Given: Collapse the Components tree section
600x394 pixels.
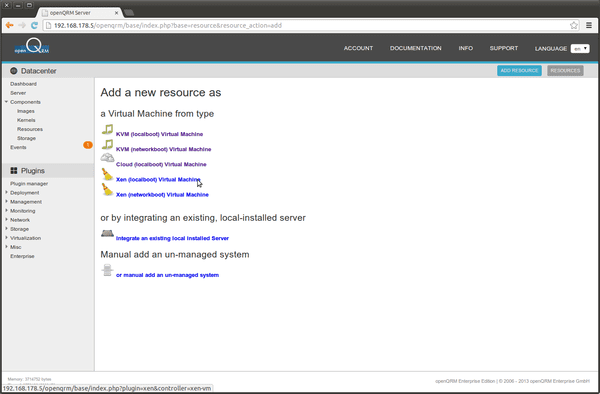Looking at the screenshot, I should tap(6, 102).
